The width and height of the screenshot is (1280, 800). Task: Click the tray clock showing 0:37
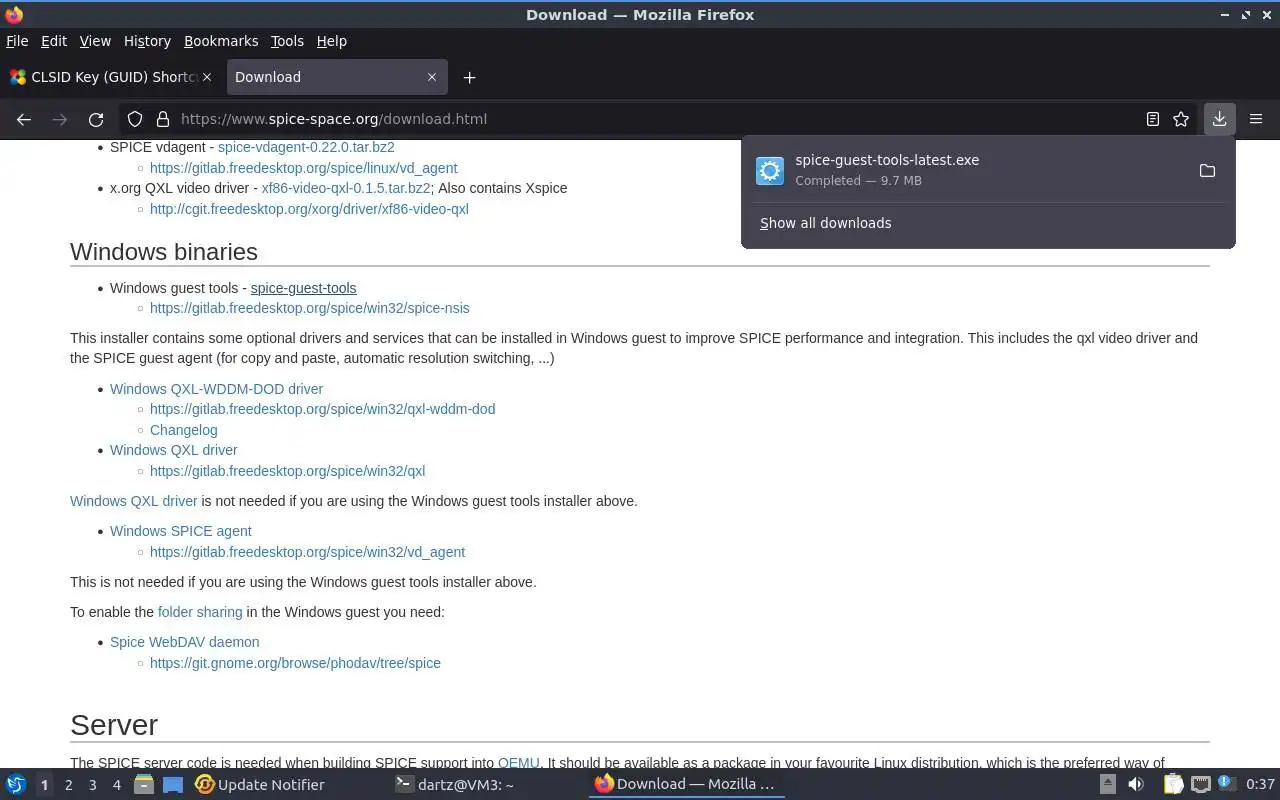(x=1260, y=785)
